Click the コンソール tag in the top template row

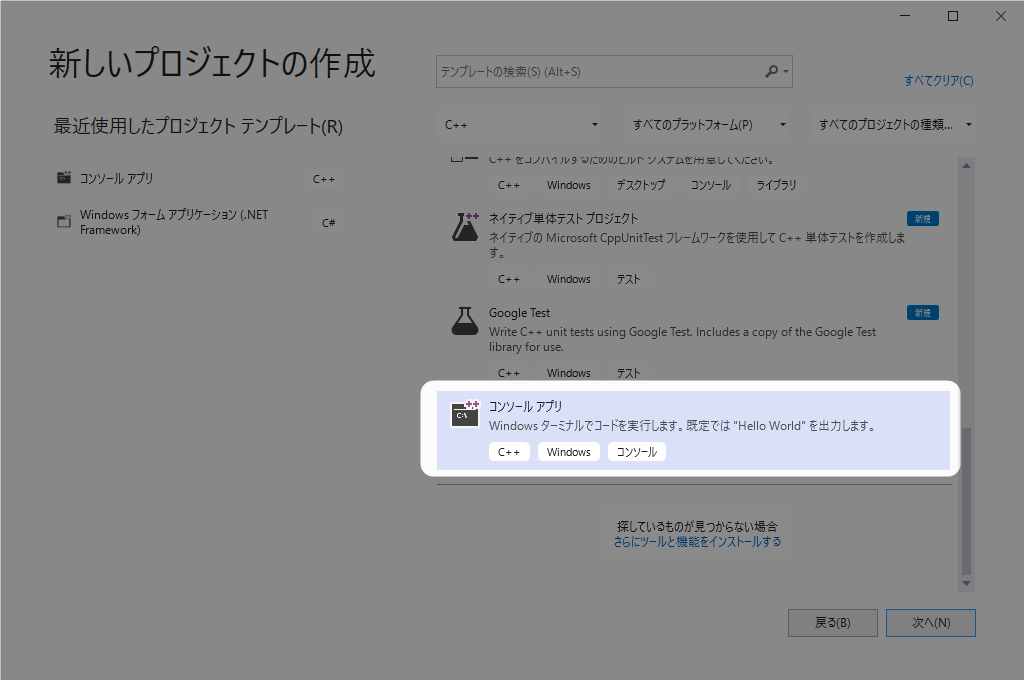[x=711, y=185]
